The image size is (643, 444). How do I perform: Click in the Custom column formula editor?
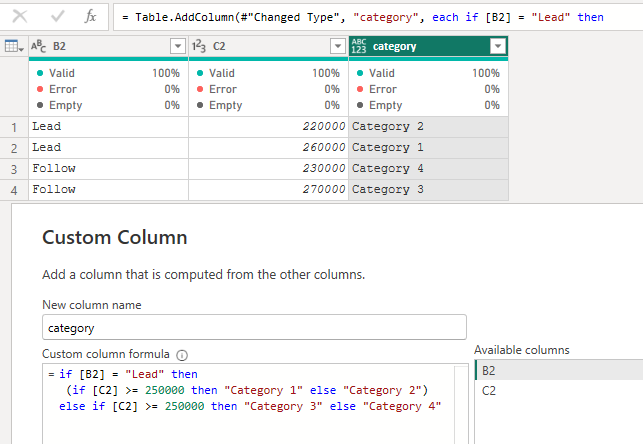coord(255,404)
